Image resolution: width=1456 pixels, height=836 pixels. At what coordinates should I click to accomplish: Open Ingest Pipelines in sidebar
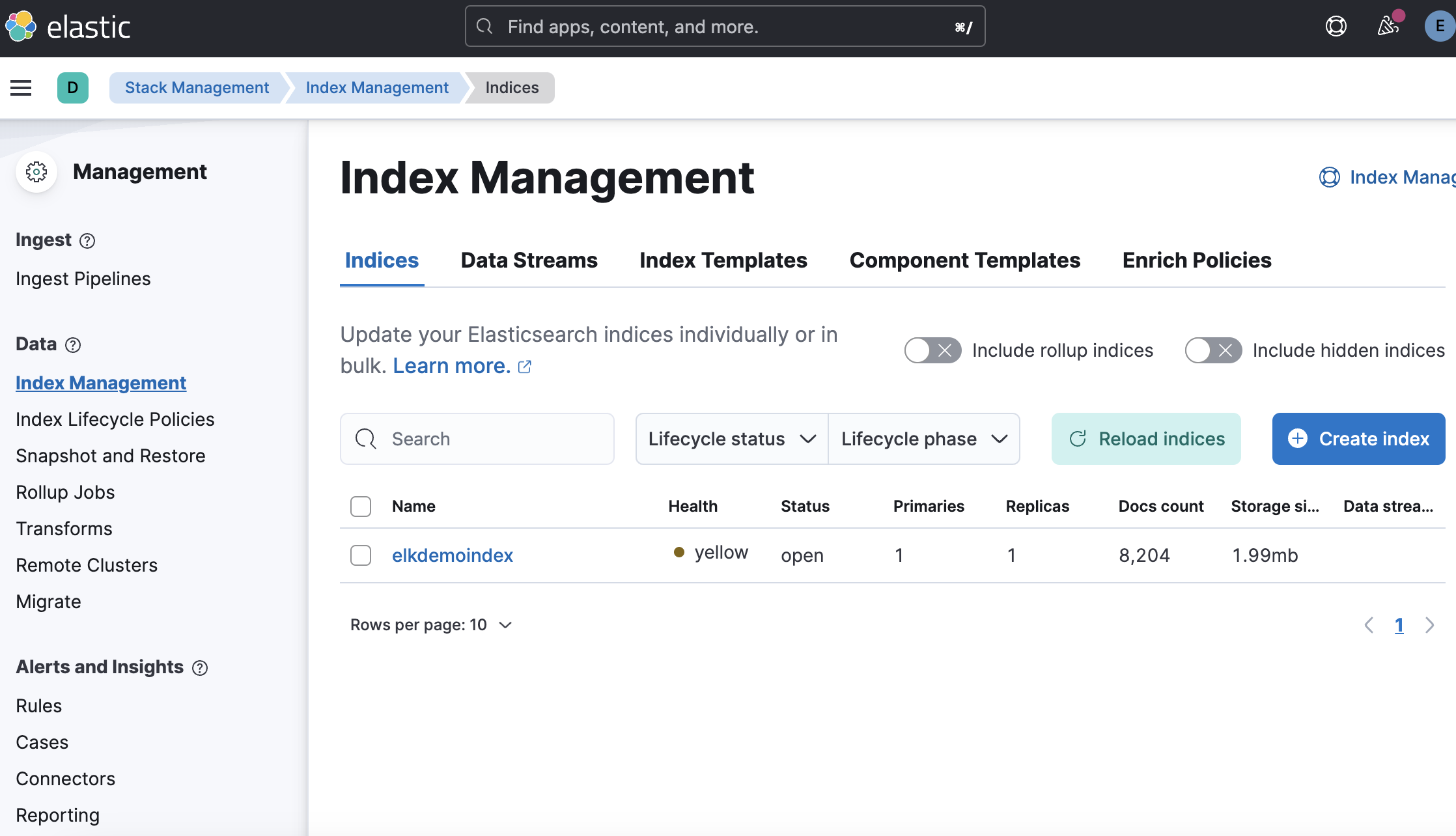pyautogui.click(x=83, y=279)
